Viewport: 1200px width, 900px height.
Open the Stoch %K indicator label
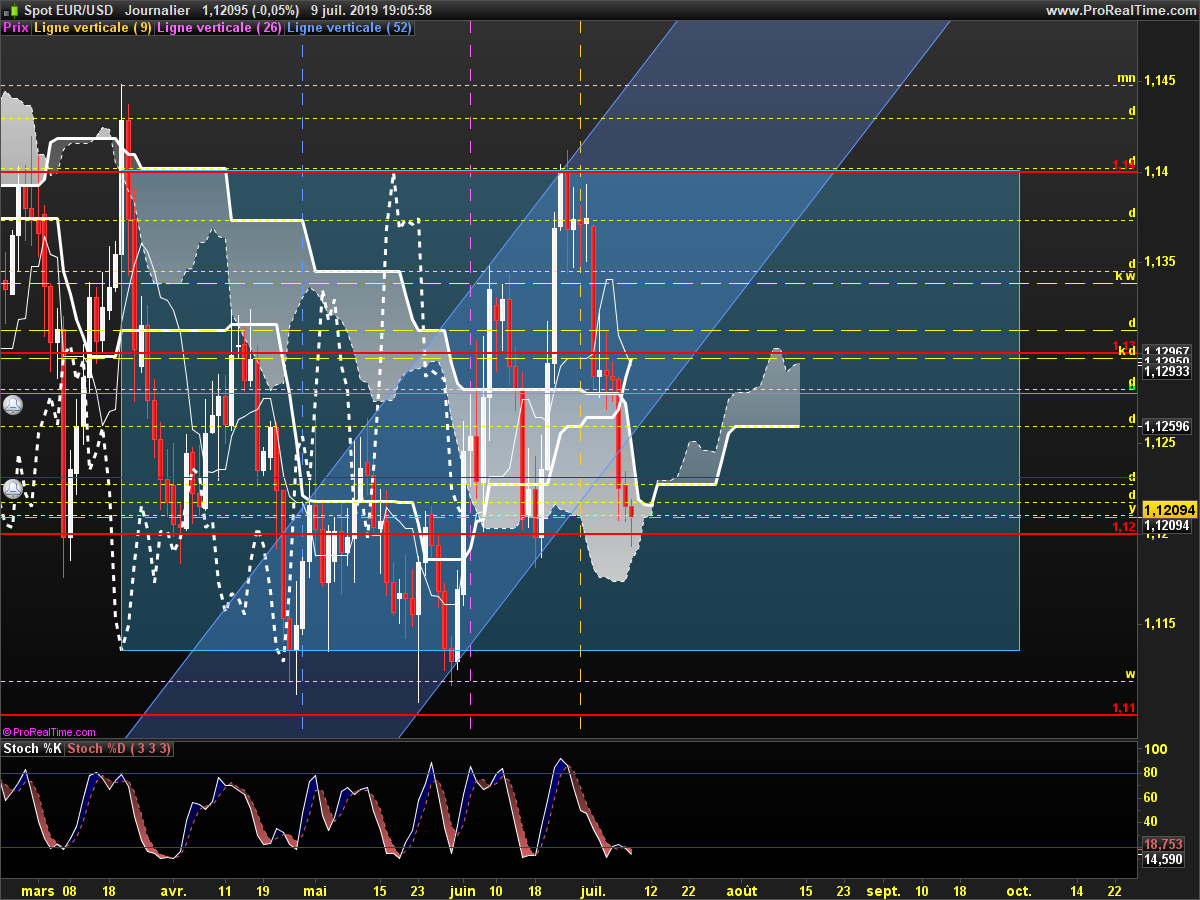33,749
